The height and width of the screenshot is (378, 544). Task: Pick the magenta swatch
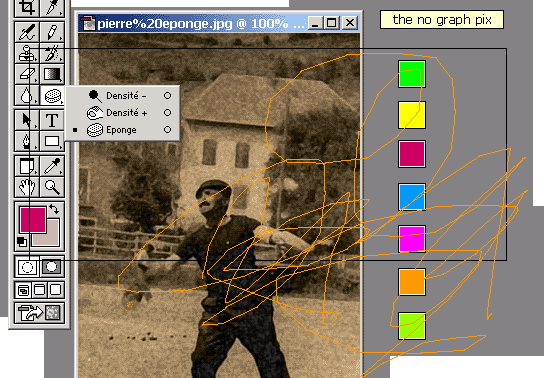click(x=412, y=239)
